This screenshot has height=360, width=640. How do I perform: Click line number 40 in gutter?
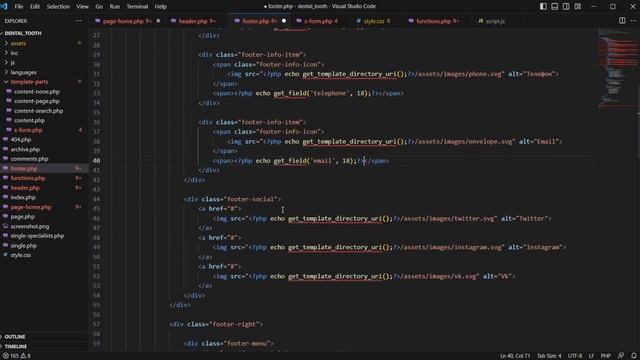[96, 161]
